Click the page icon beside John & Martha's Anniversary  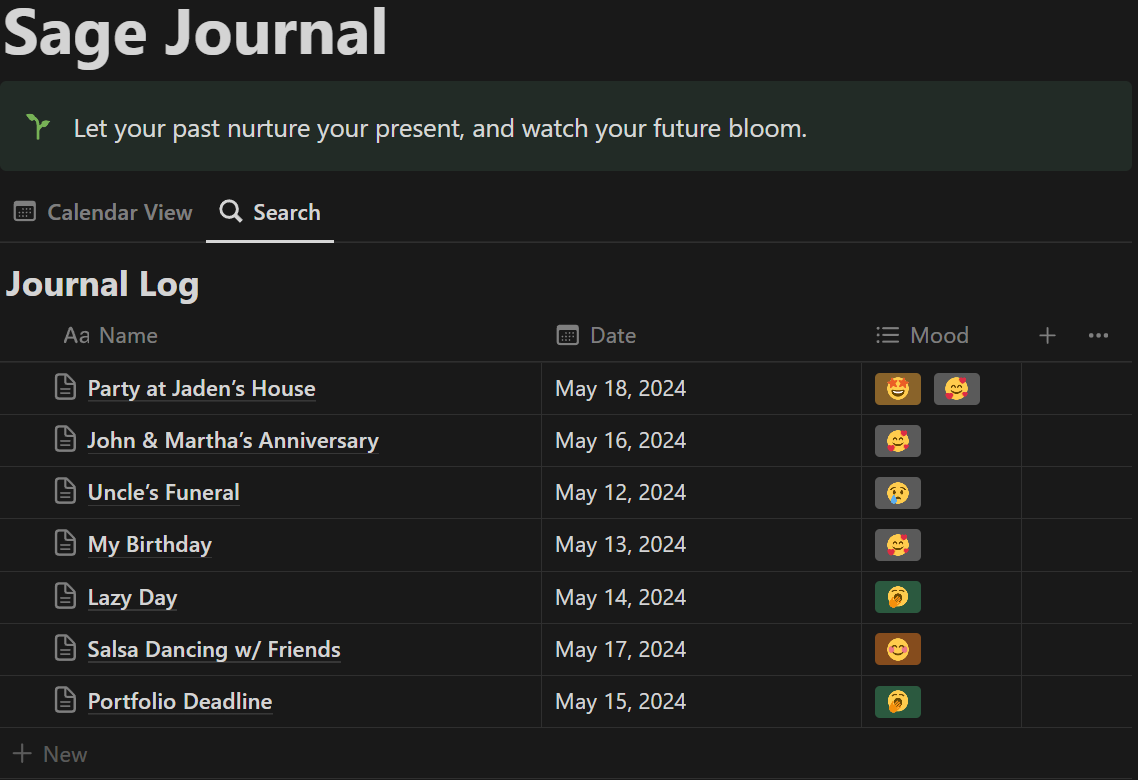(65, 440)
